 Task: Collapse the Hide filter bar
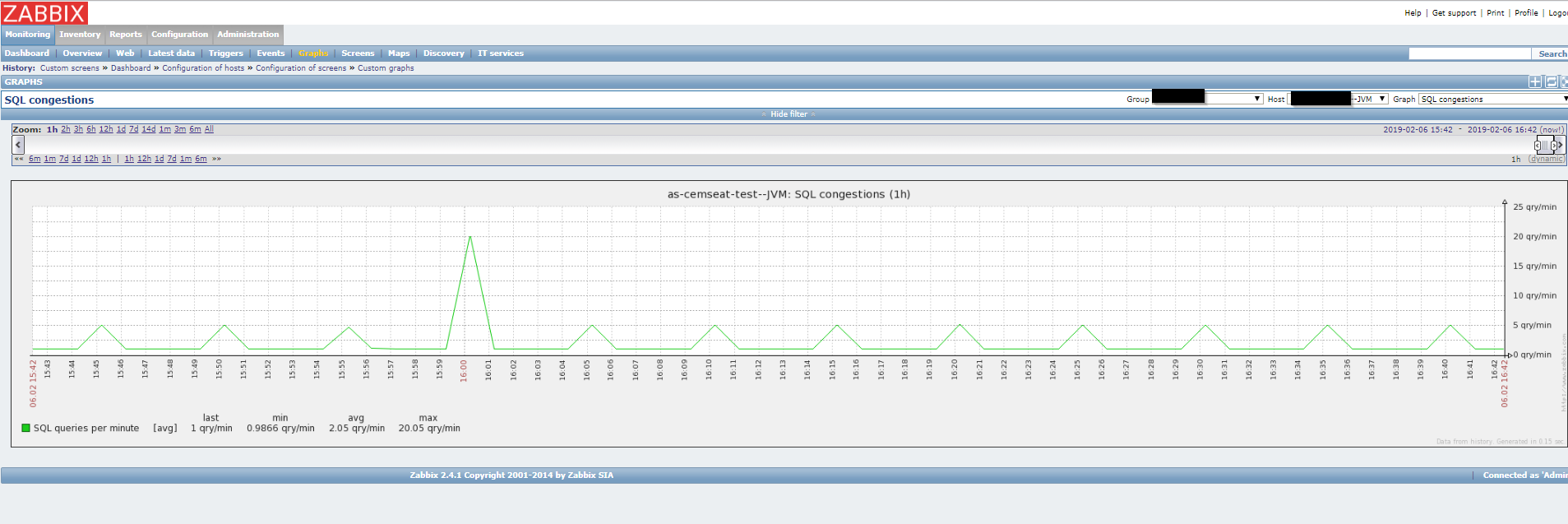tap(789, 114)
